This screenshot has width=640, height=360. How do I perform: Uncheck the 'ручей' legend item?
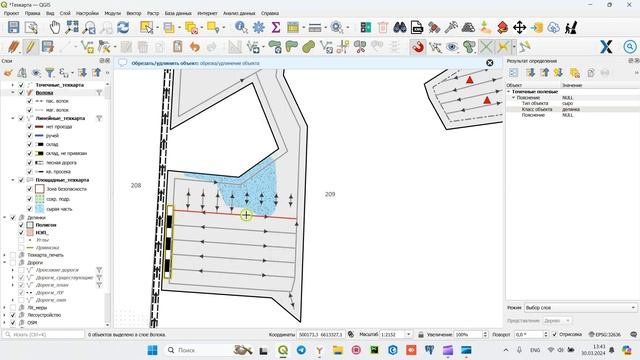(x=29, y=136)
